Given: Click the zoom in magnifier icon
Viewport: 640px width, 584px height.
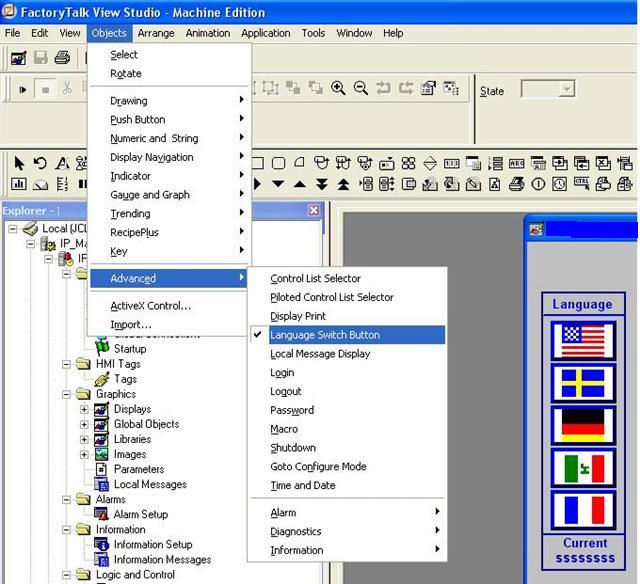Looking at the screenshot, I should [338, 88].
